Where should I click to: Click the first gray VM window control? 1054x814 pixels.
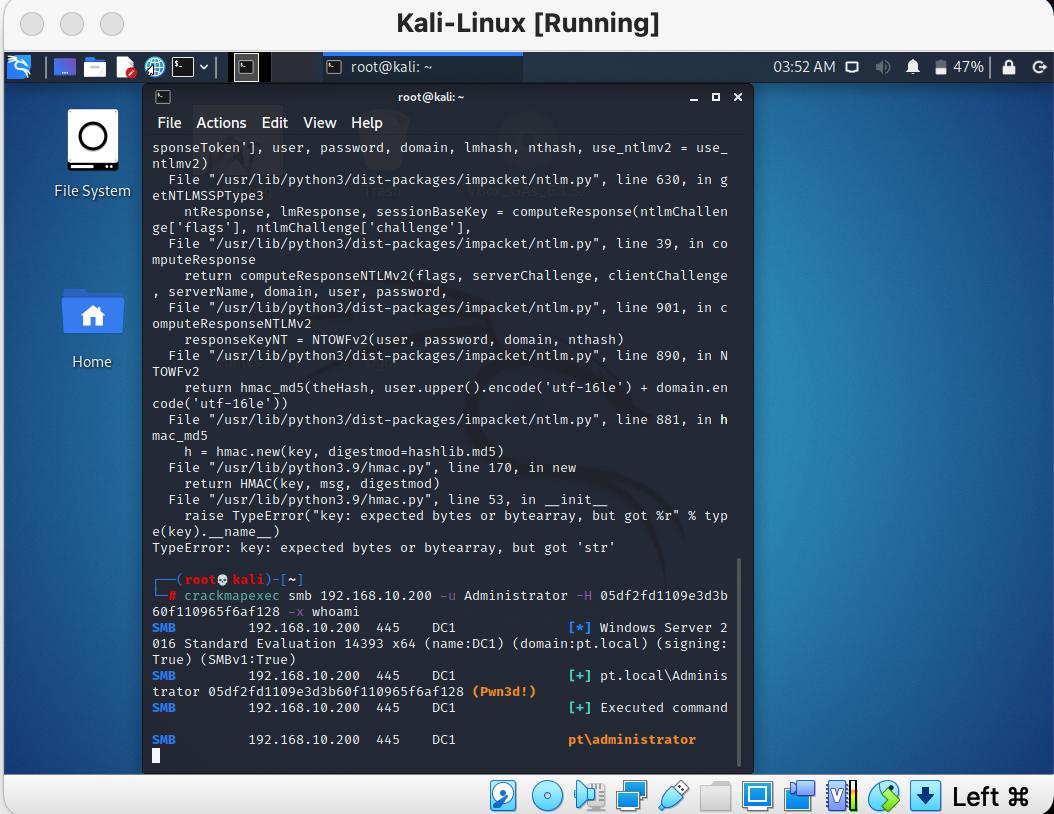[x=32, y=24]
